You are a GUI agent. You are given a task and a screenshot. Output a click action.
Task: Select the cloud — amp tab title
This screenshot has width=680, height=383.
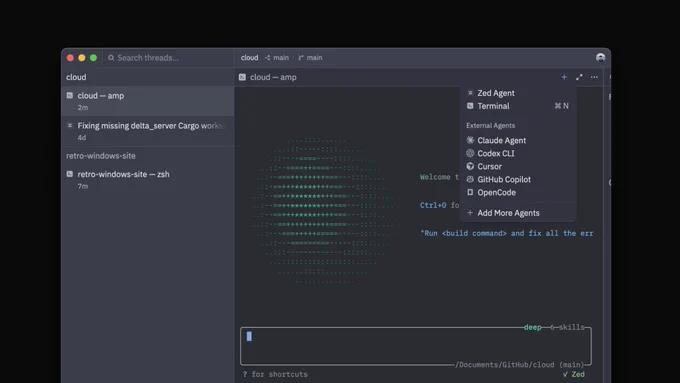coord(273,77)
